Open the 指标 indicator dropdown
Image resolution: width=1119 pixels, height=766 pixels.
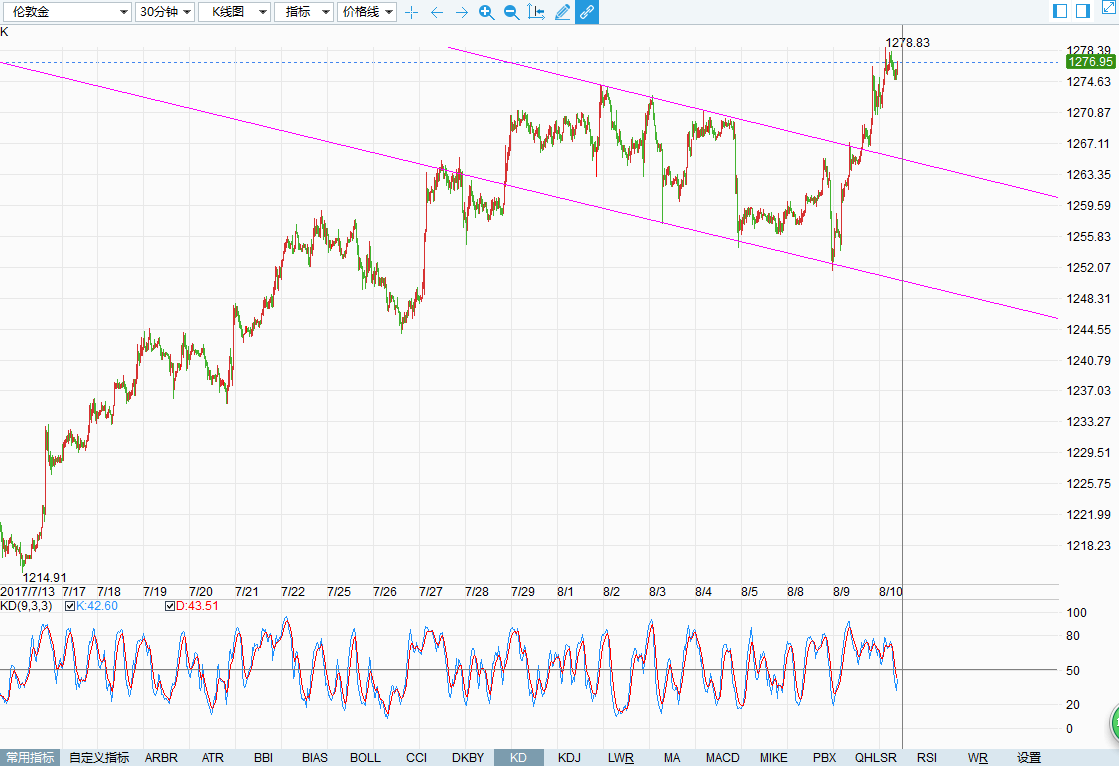[304, 12]
